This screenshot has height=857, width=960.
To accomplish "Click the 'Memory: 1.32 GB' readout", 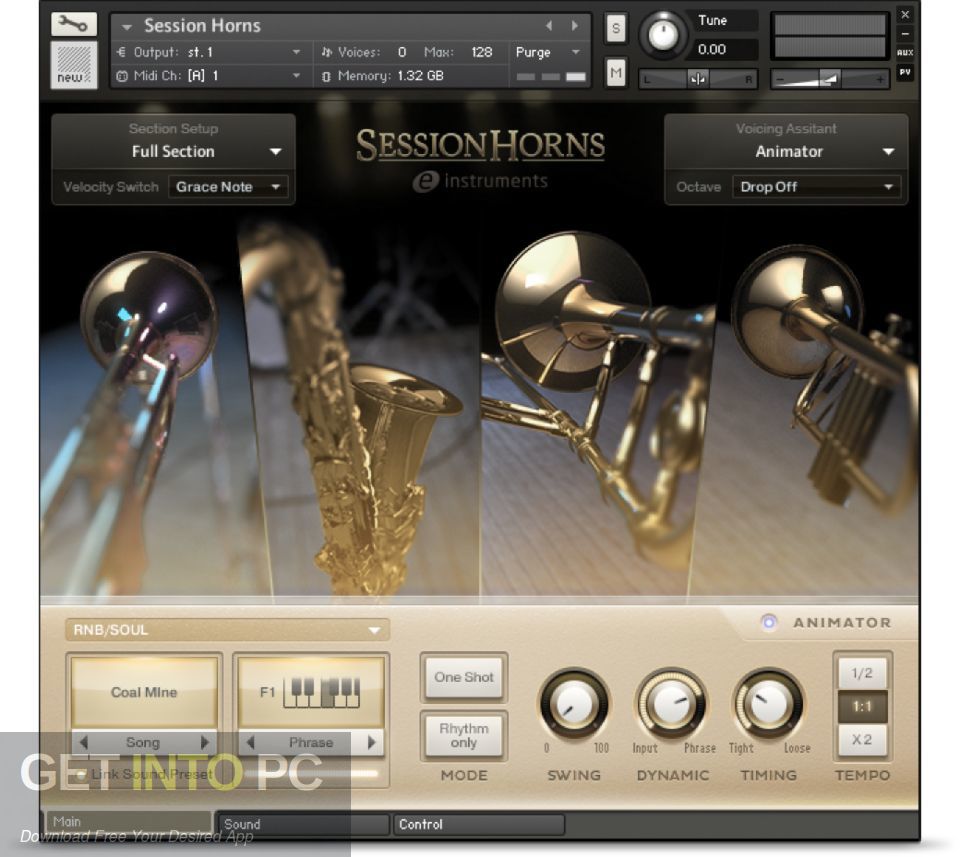I will tap(391, 77).
